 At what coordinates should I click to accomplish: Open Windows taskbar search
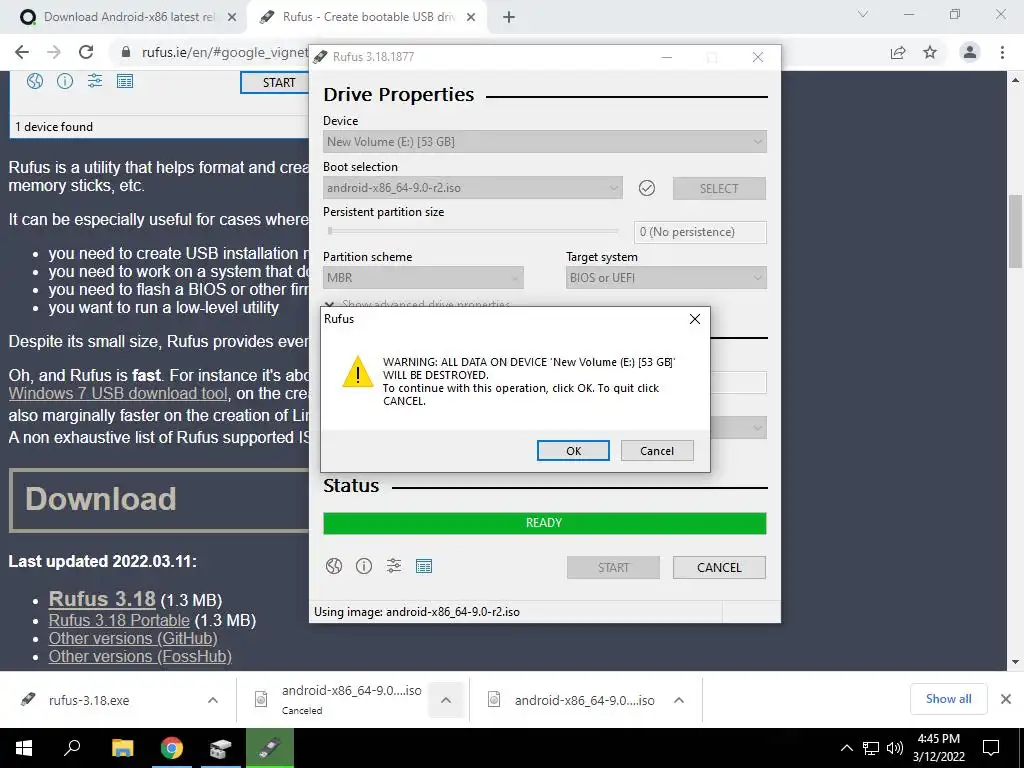[x=72, y=748]
